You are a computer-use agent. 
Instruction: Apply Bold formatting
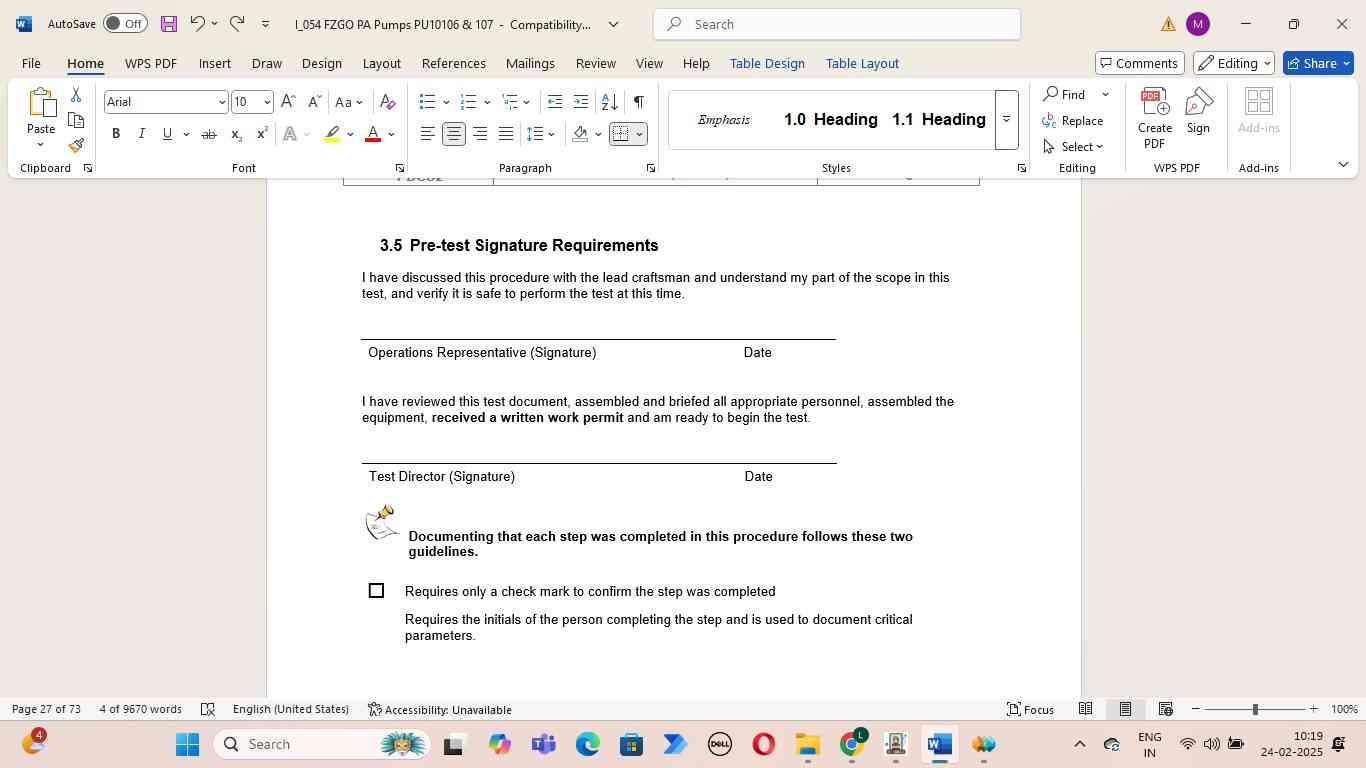[116, 134]
